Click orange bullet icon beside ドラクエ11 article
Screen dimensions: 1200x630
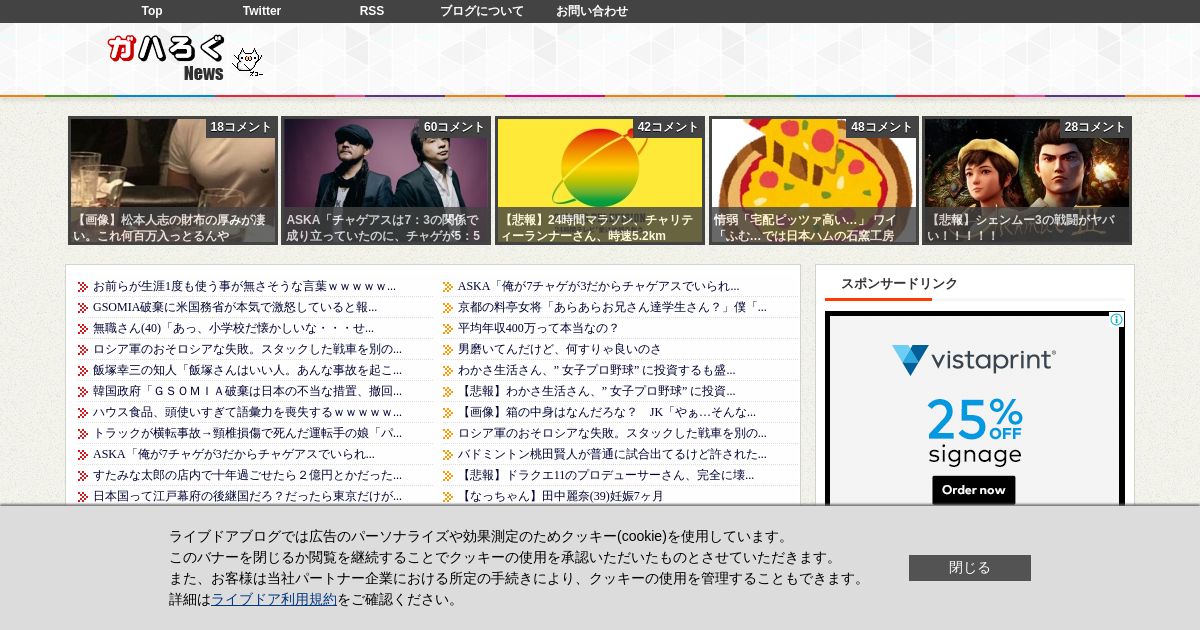coord(448,476)
